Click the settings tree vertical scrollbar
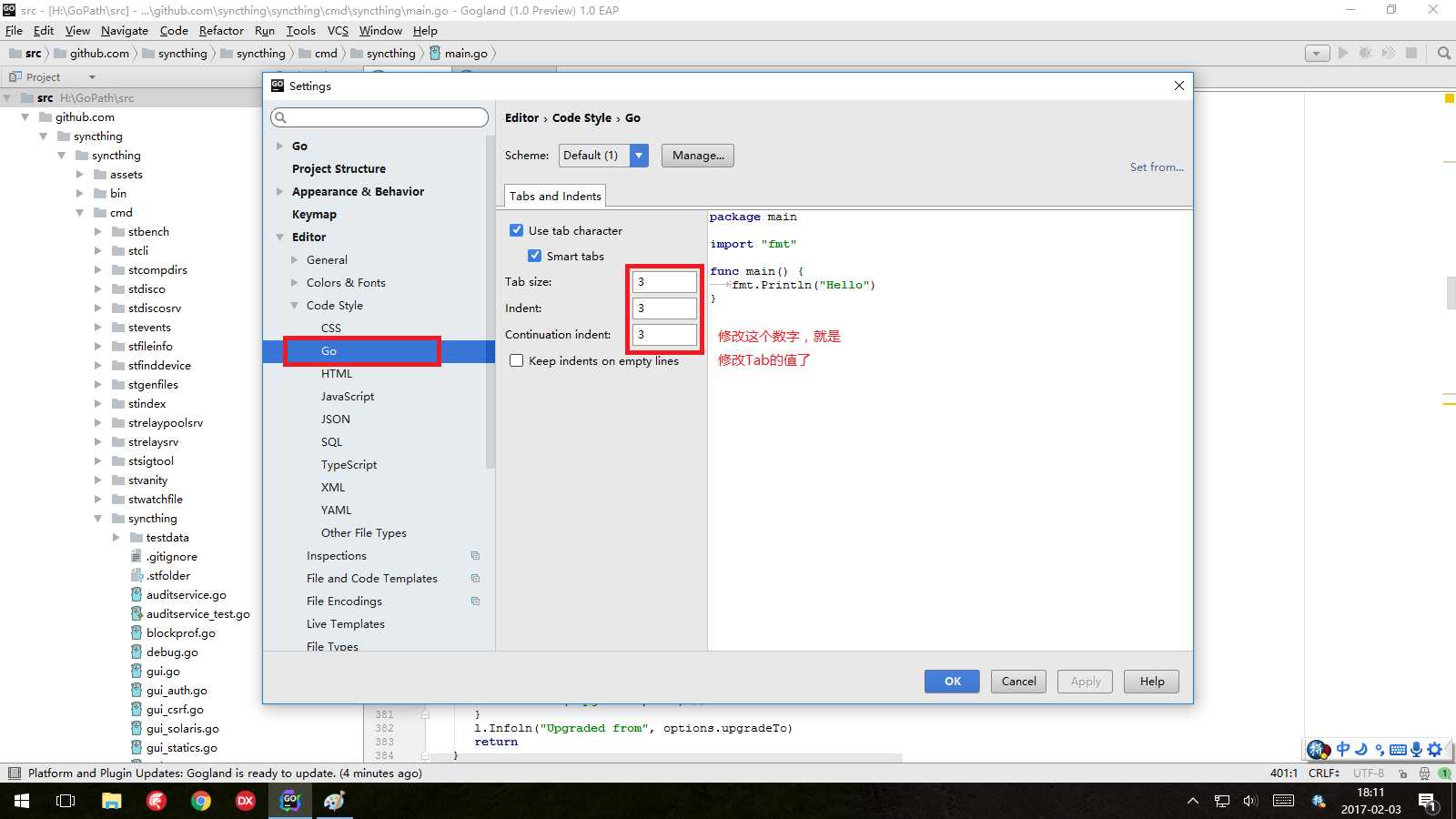 point(490,300)
